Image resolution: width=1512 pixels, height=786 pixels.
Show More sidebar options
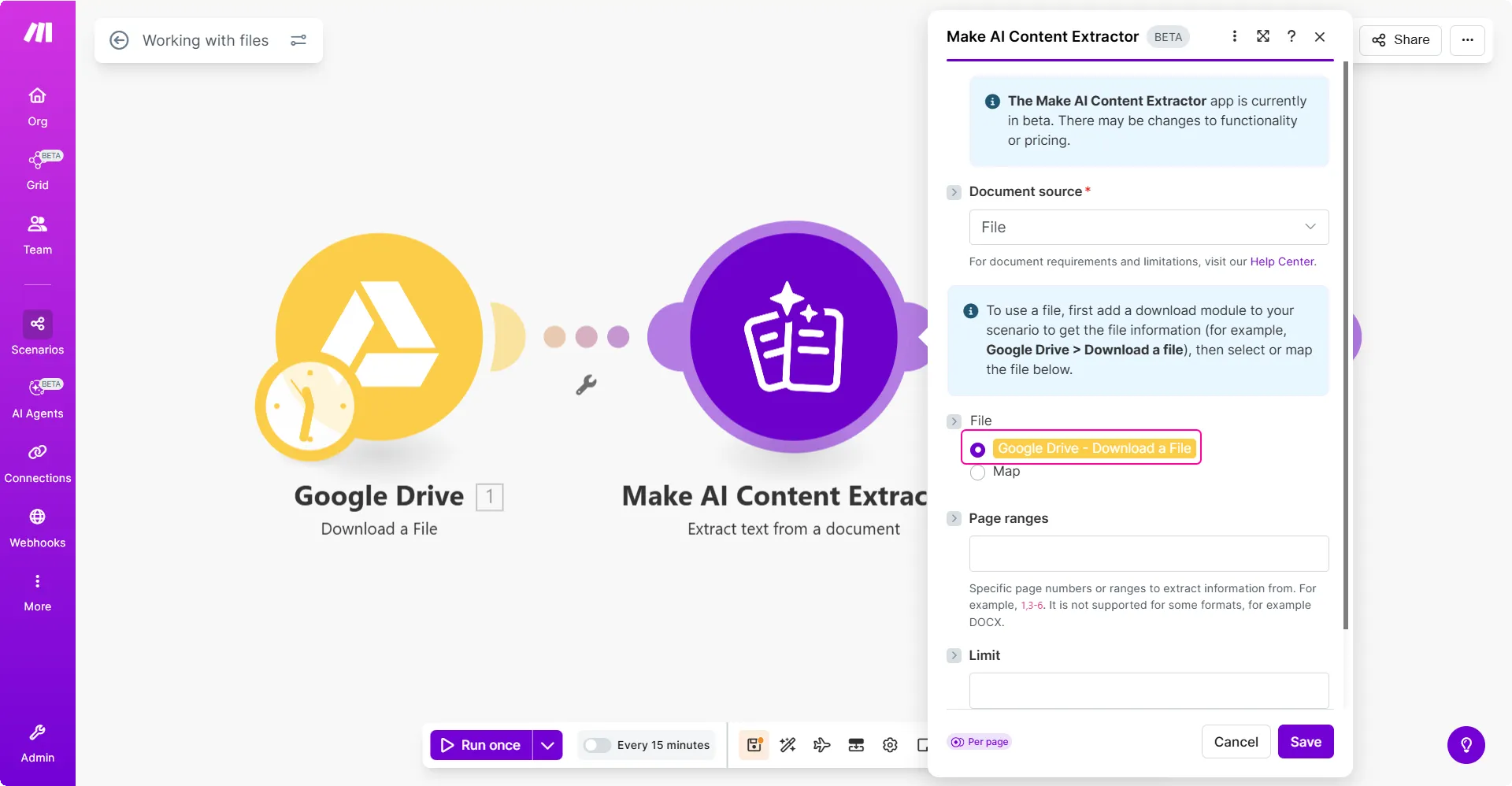(x=38, y=592)
